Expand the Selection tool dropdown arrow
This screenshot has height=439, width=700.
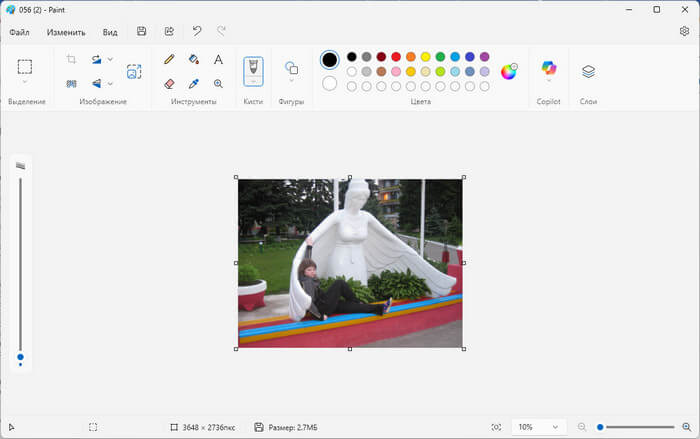(25, 82)
